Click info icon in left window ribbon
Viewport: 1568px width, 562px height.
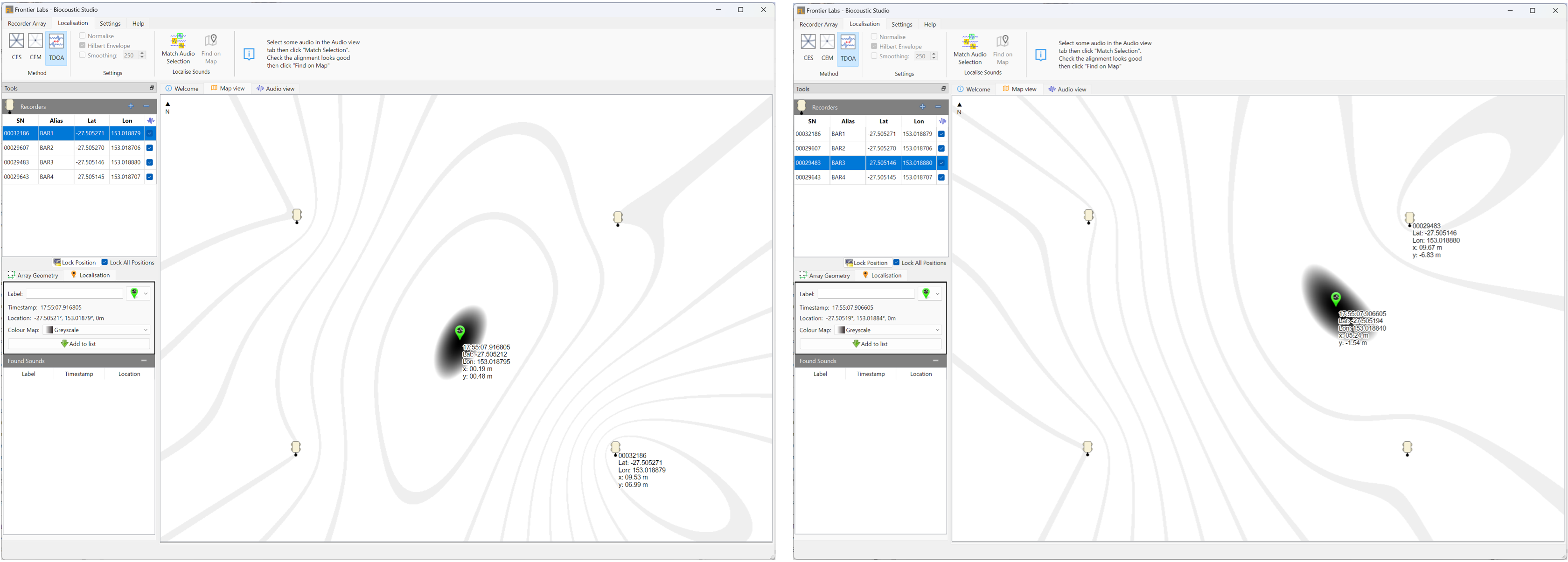pos(249,54)
